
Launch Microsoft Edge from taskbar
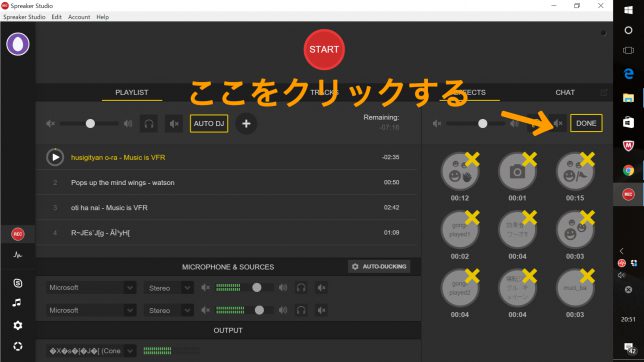(628, 74)
